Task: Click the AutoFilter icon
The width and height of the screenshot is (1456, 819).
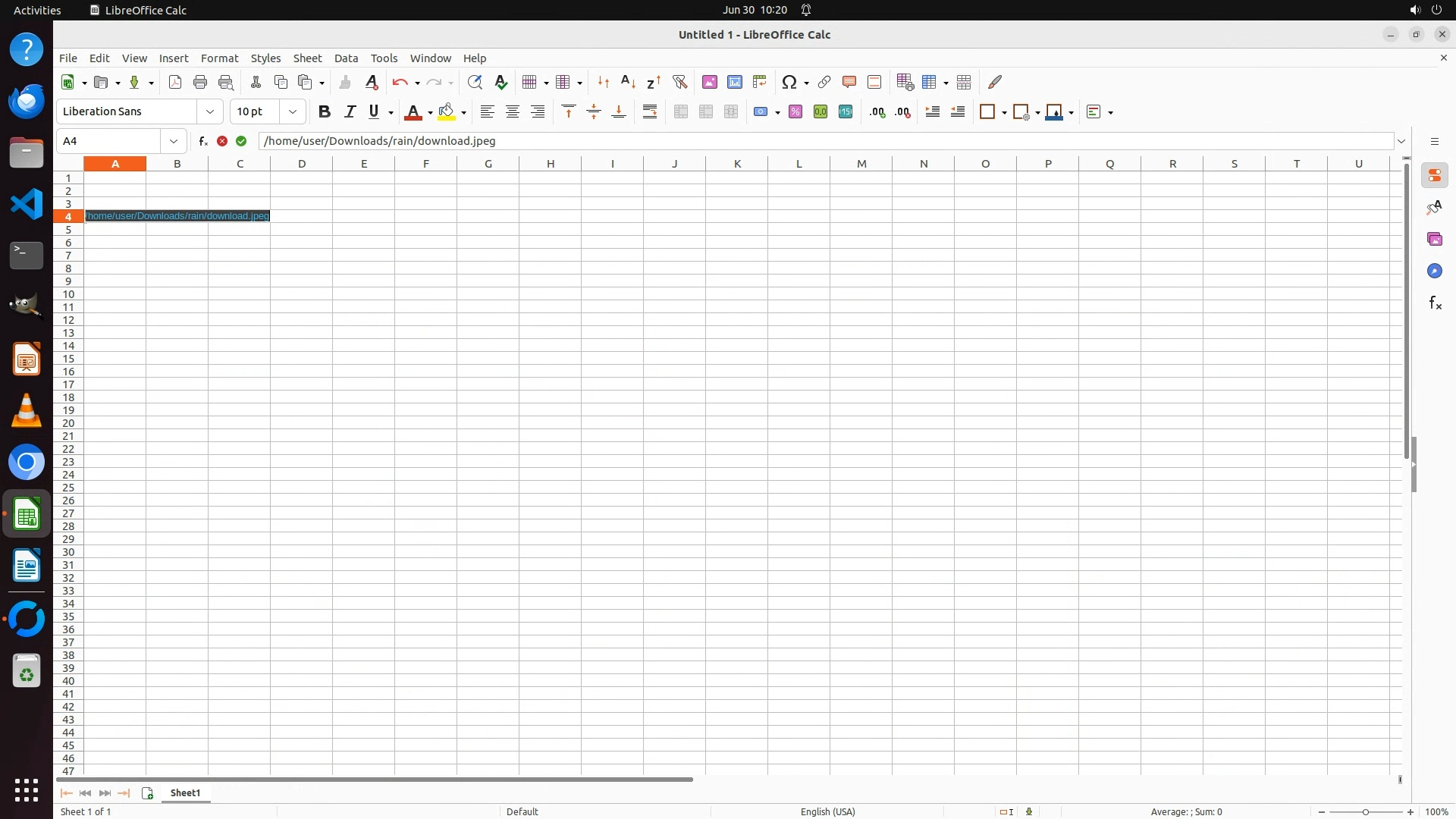Action: 679,82
